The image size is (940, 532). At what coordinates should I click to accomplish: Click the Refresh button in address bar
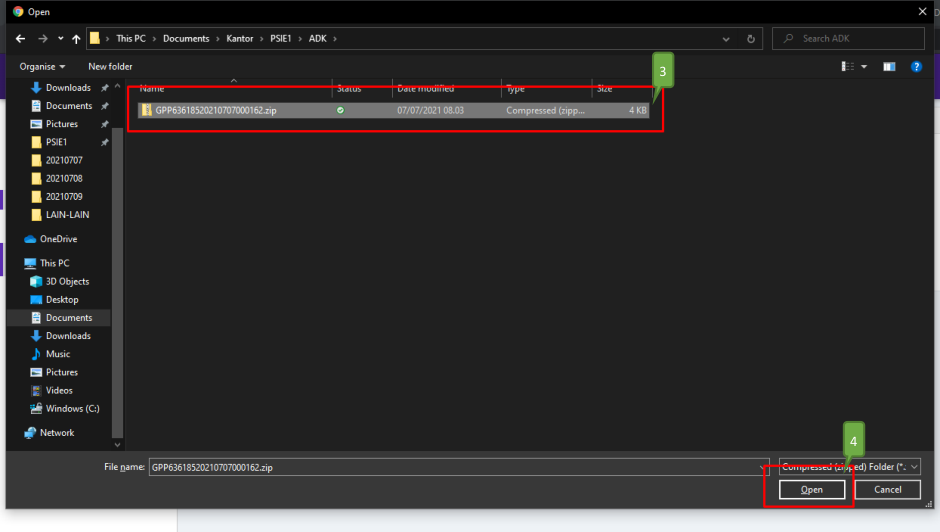point(751,39)
